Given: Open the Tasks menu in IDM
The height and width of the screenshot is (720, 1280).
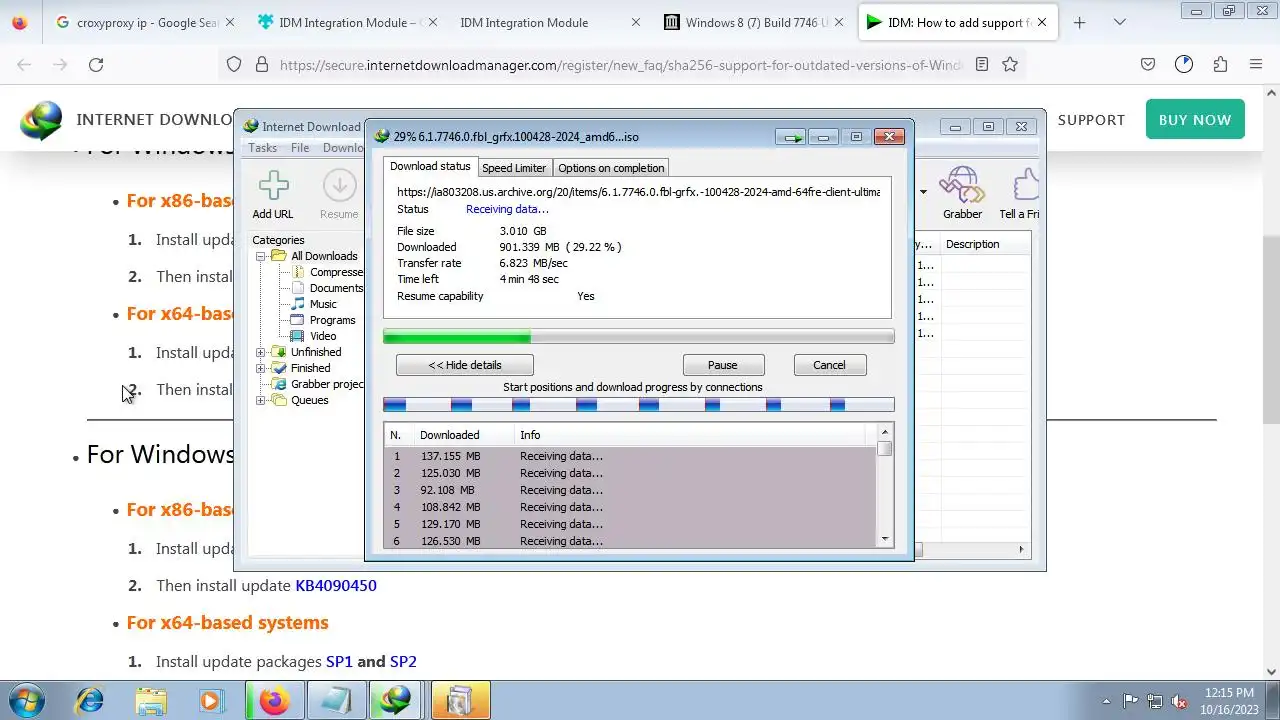Looking at the screenshot, I should coord(262,148).
